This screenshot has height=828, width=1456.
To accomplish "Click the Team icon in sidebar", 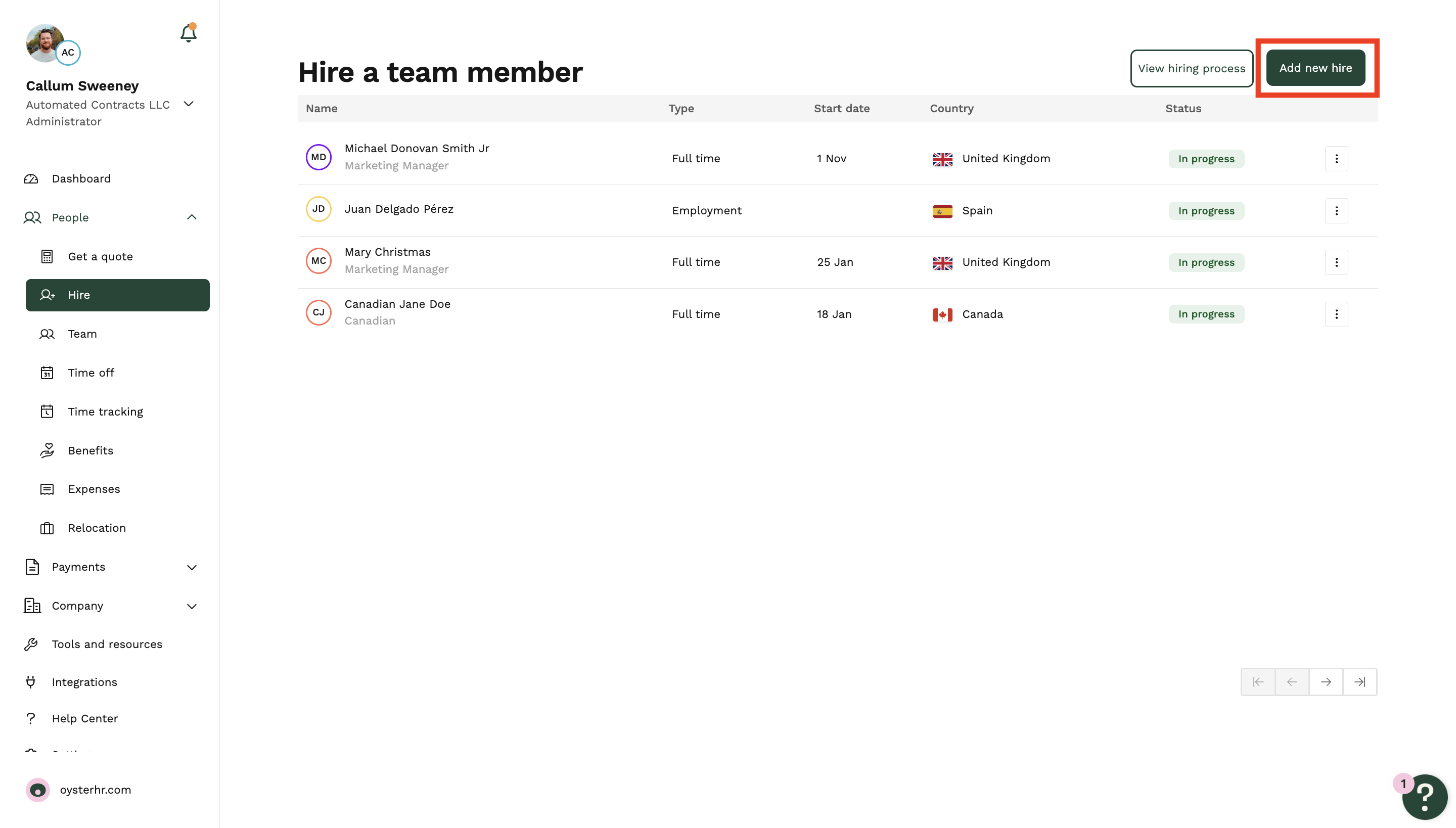I will point(47,334).
